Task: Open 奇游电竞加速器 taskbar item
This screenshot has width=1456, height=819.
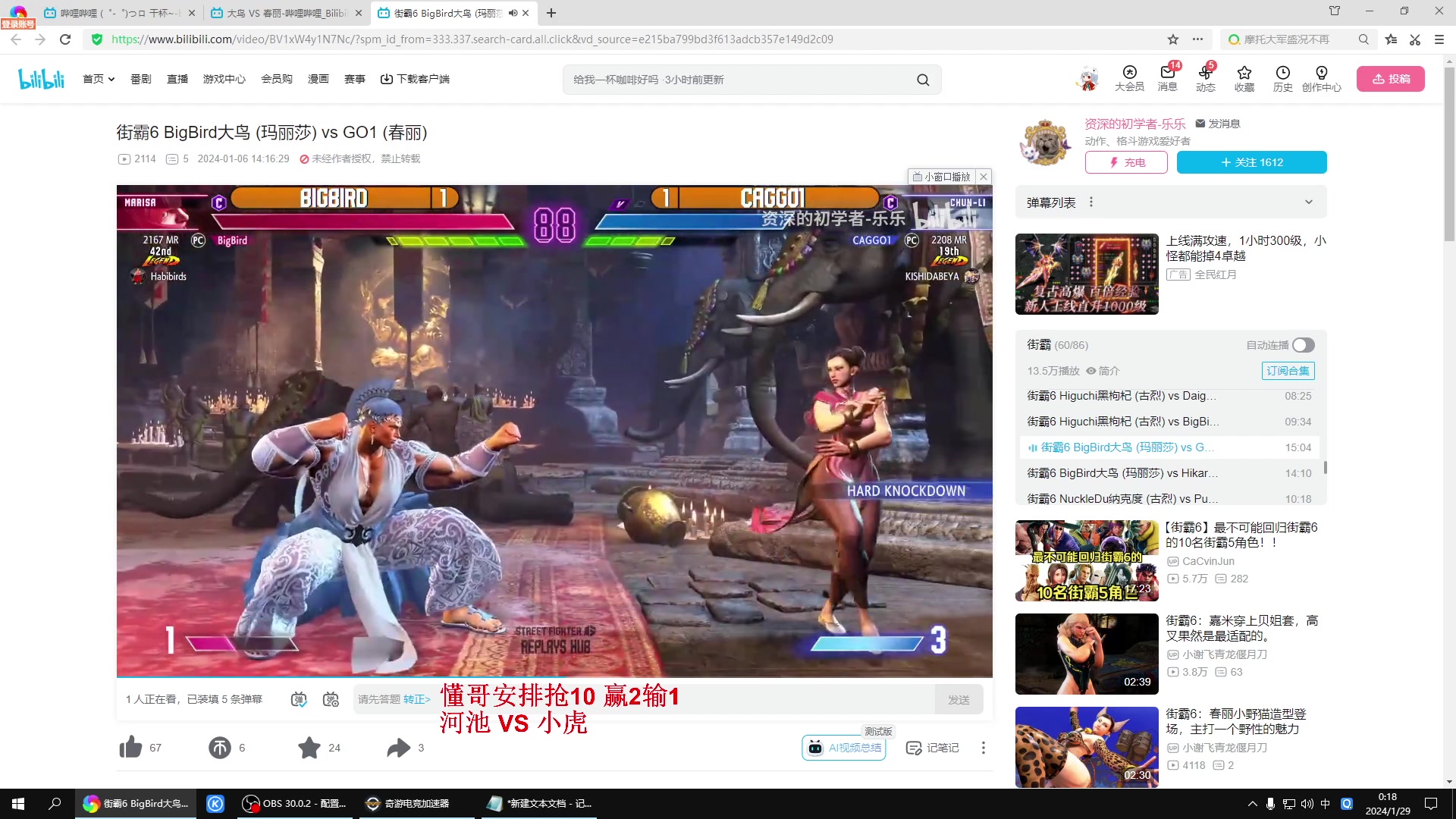Action: [x=416, y=804]
